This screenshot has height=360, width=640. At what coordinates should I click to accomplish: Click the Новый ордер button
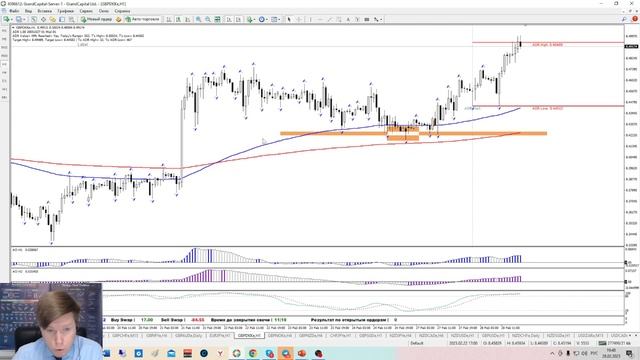(x=96, y=19)
